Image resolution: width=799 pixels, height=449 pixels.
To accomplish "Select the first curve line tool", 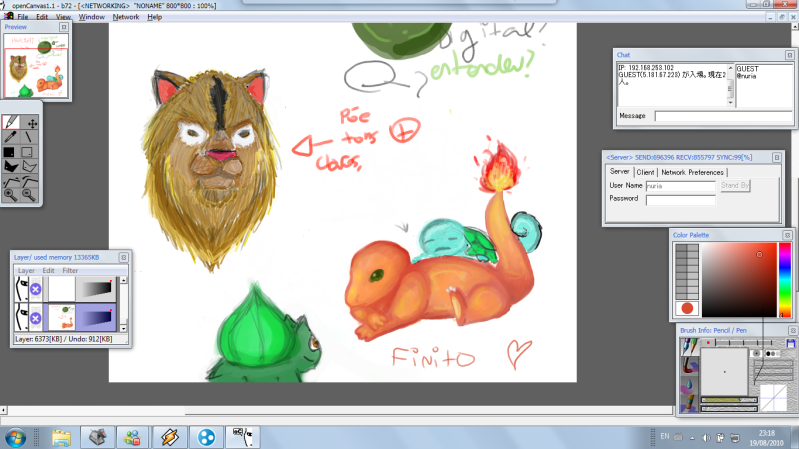I will point(11,181).
